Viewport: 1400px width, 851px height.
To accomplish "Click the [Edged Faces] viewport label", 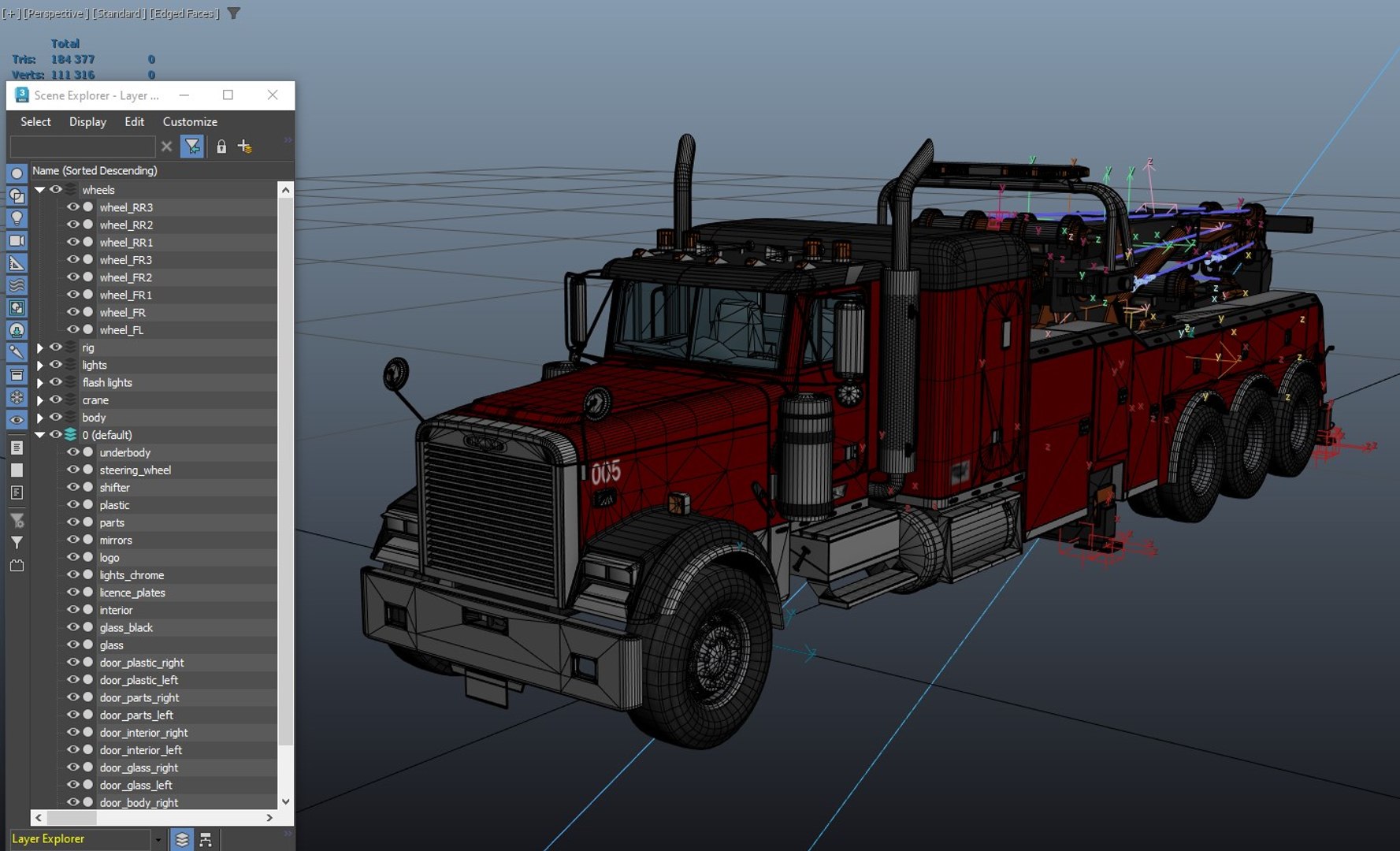I will tap(184, 13).
